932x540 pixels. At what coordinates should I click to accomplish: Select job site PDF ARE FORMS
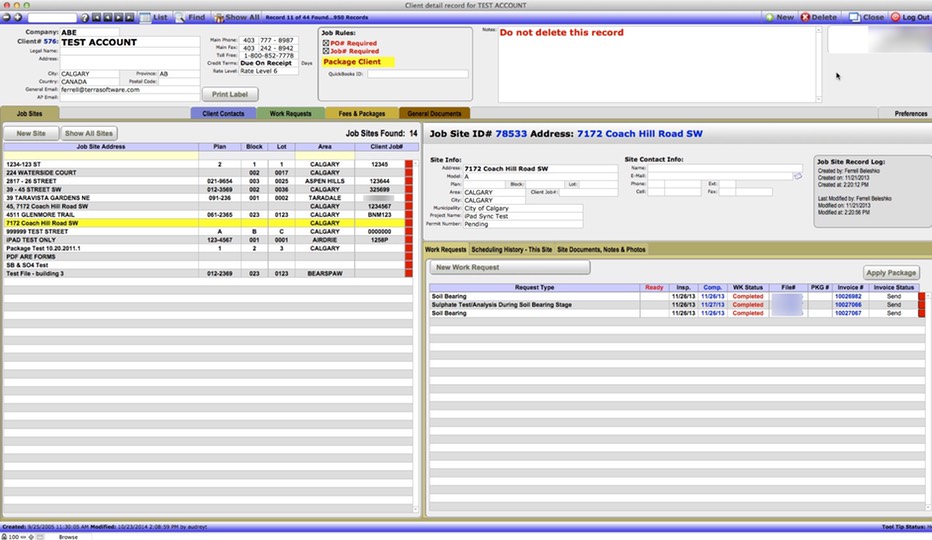pos(204,256)
